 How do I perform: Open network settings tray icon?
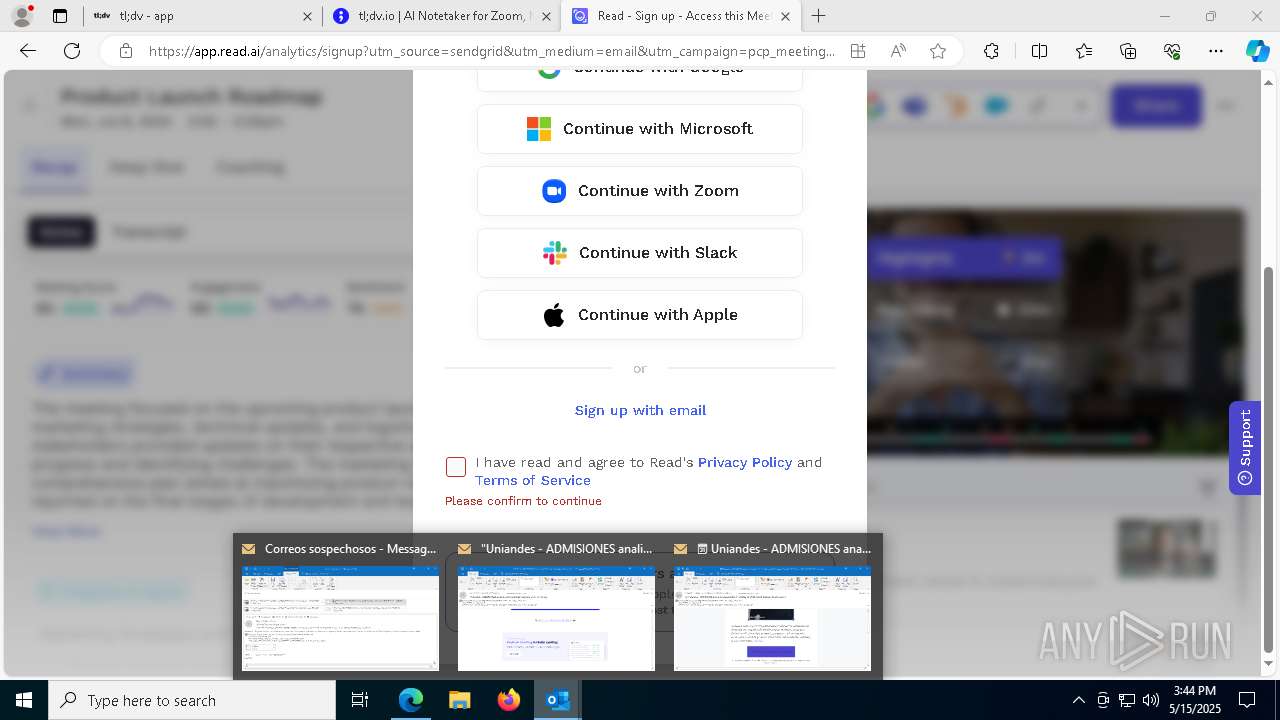(x=1127, y=700)
